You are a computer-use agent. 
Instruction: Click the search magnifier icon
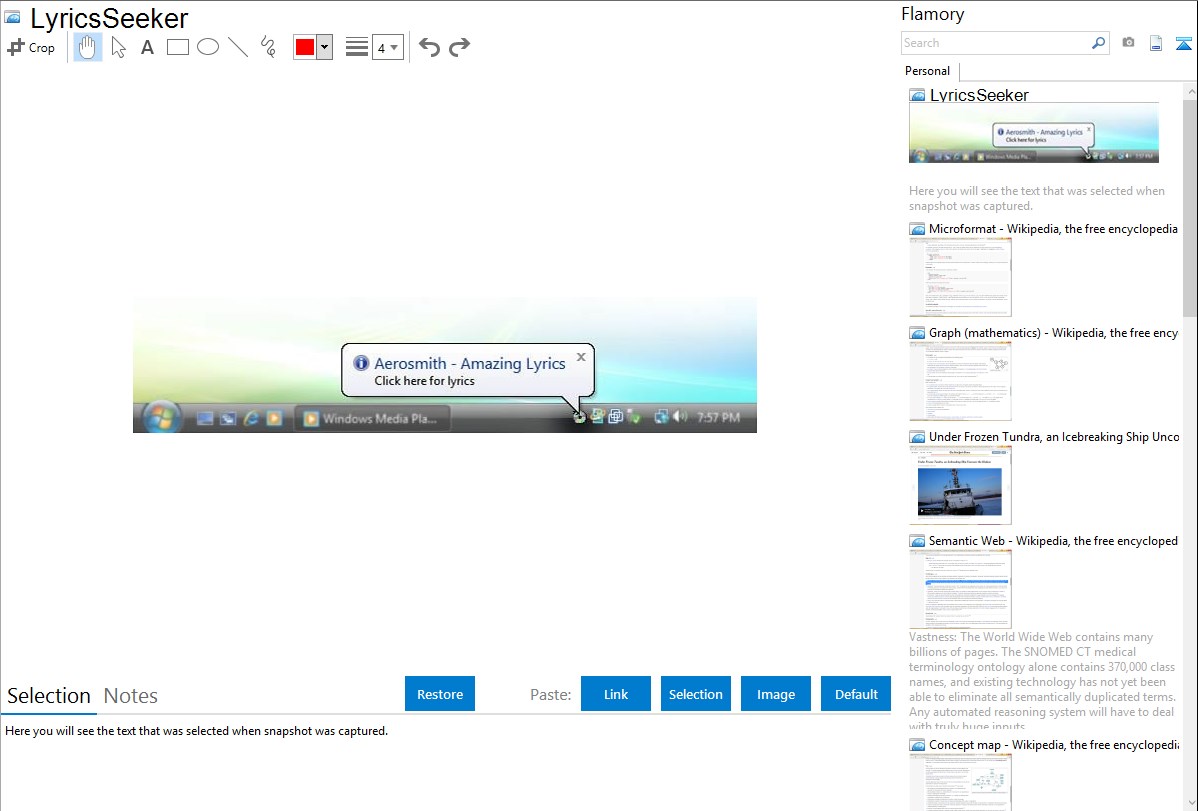pos(1099,43)
